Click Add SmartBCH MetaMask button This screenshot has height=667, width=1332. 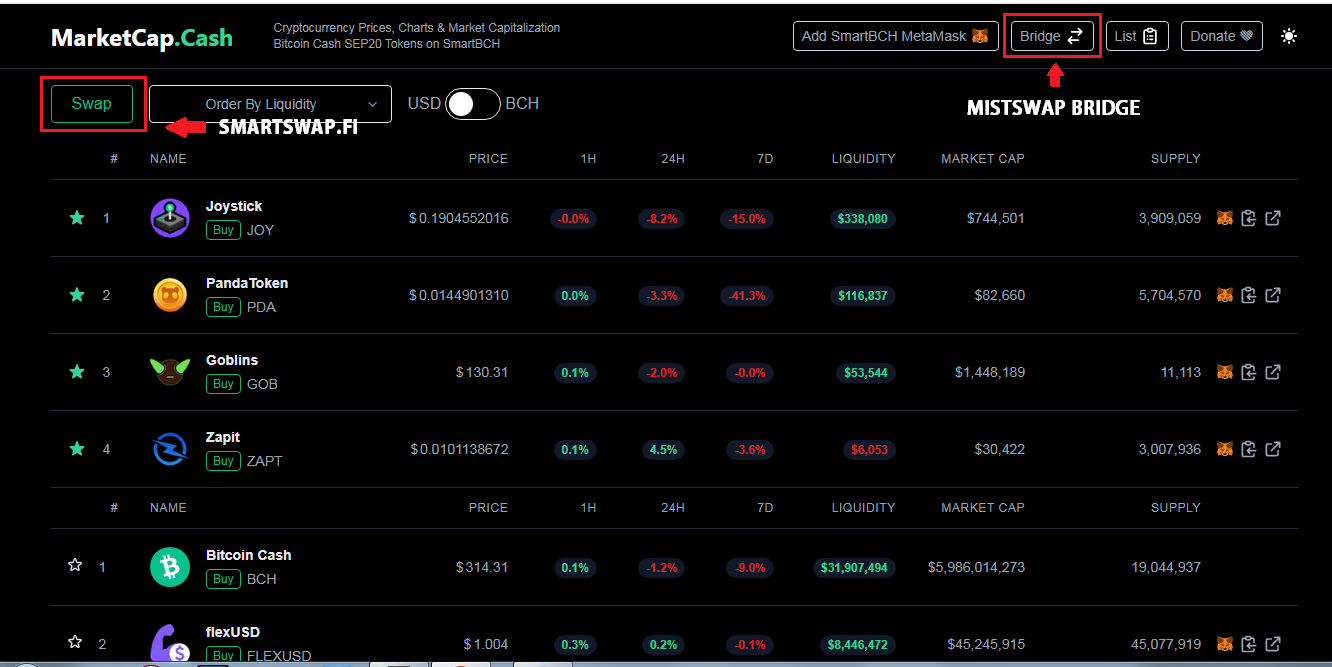[x=895, y=36]
